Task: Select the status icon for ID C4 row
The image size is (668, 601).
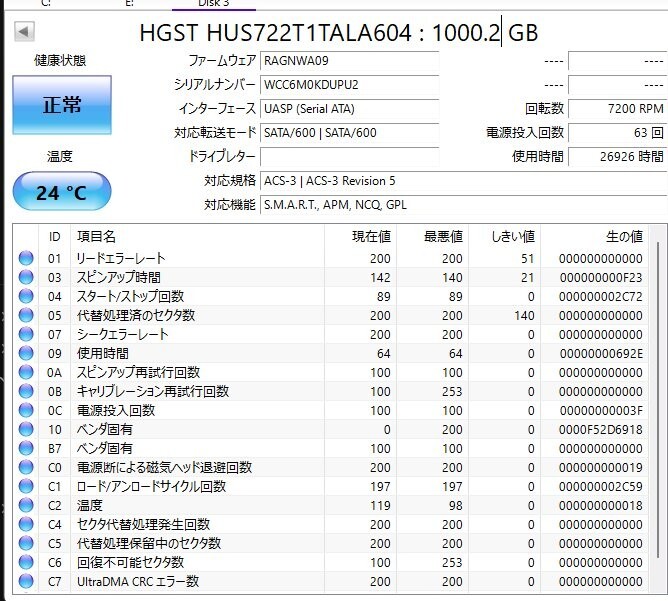Action: 26,524
